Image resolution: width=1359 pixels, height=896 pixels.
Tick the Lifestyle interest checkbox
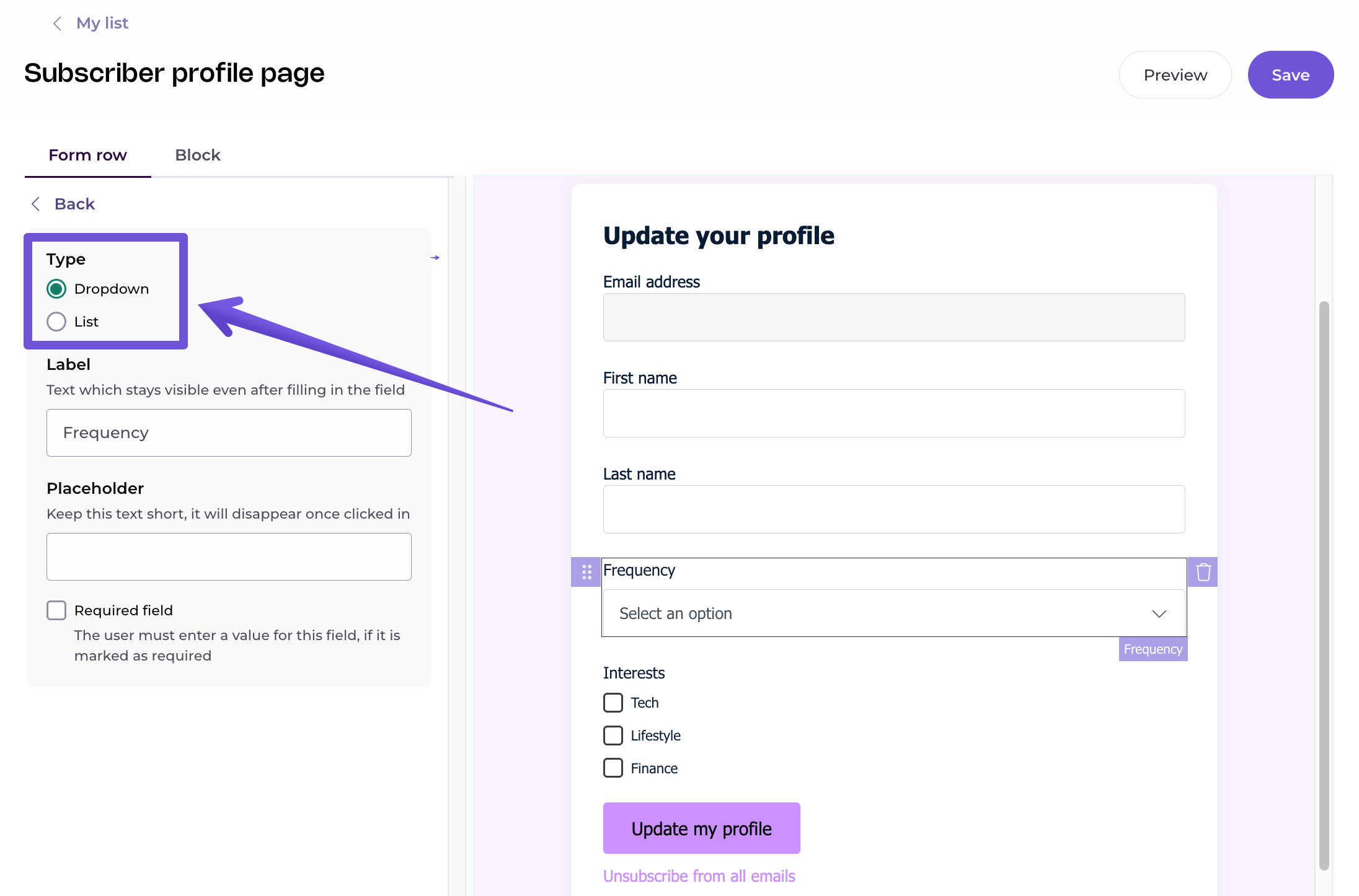pyautogui.click(x=613, y=736)
